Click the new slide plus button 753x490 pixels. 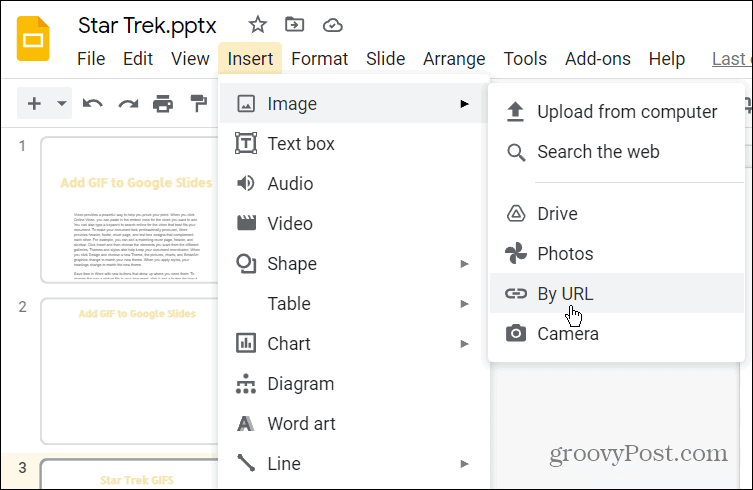point(34,103)
